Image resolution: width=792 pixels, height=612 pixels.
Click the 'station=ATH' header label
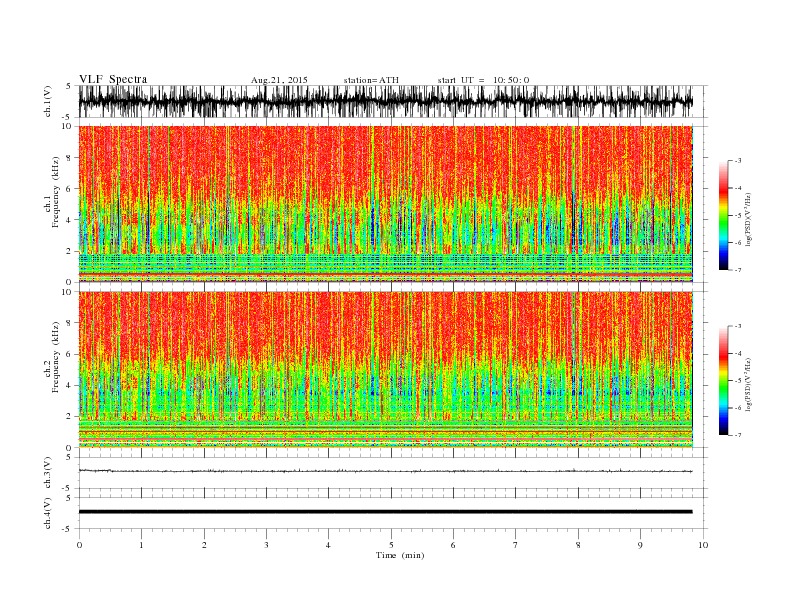pos(371,80)
